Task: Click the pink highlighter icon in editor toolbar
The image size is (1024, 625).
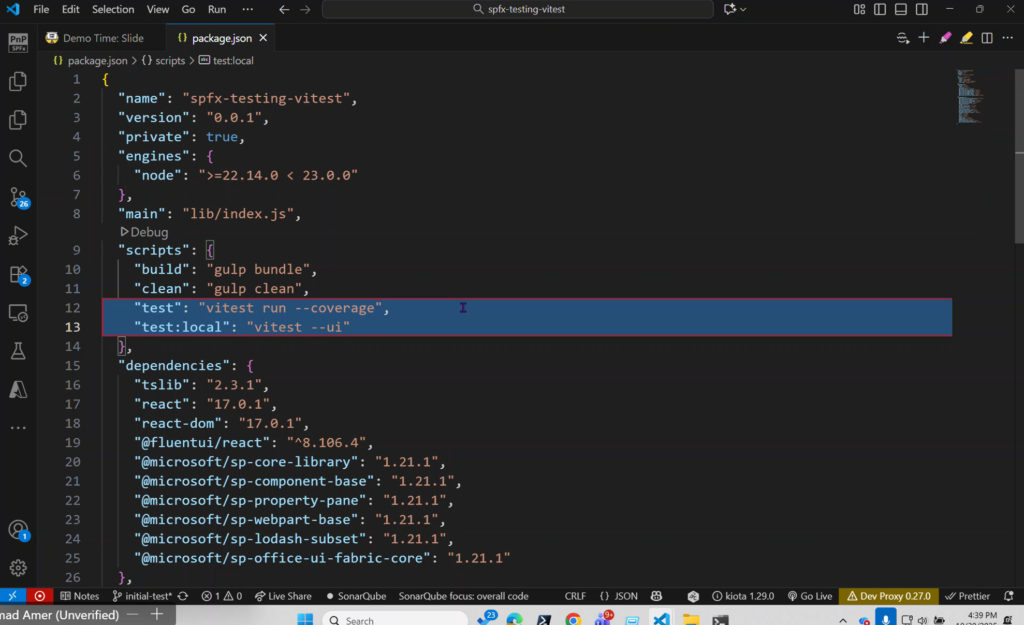Action: pyautogui.click(x=945, y=38)
